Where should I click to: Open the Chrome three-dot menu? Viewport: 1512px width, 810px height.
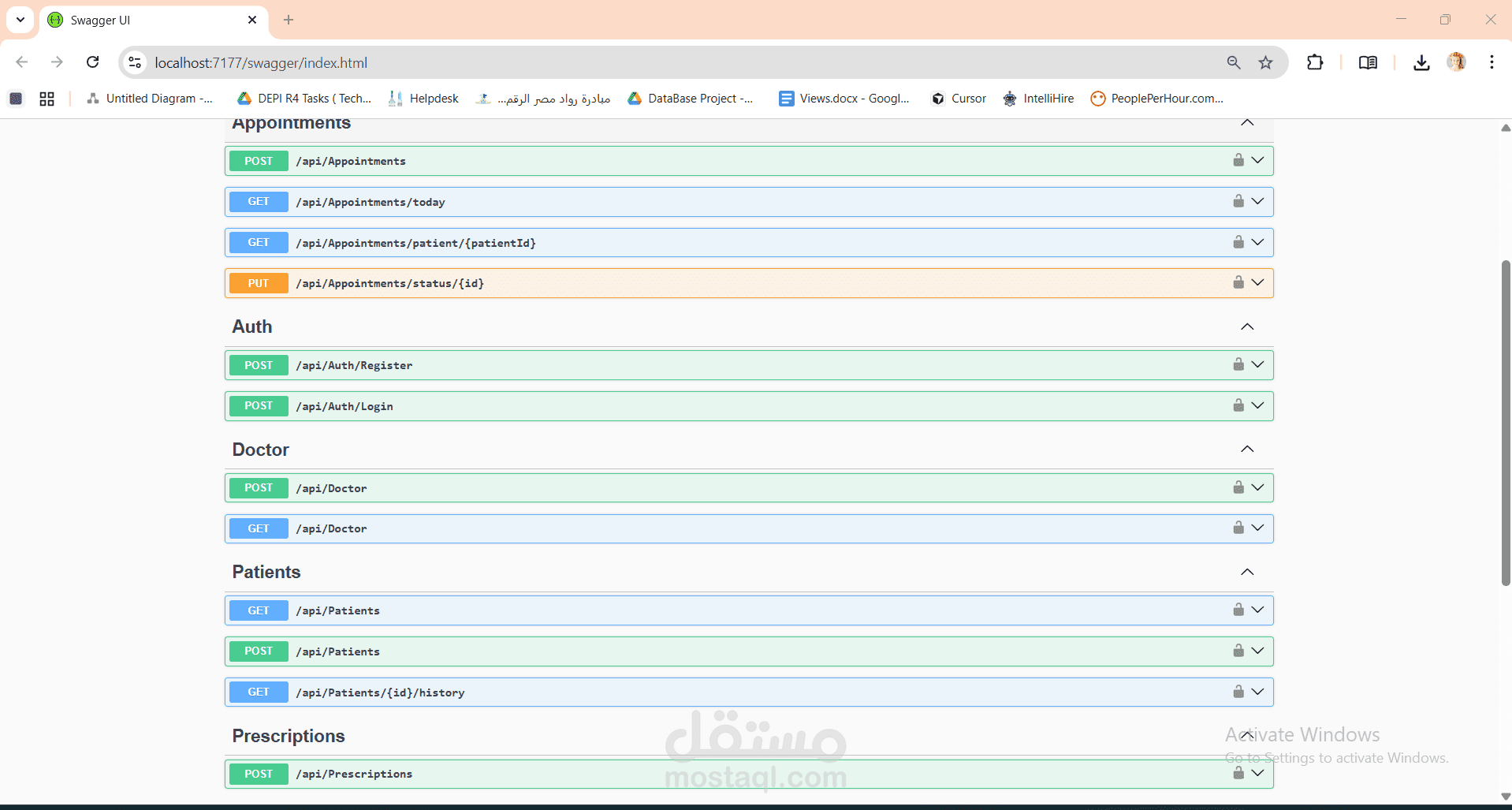point(1492,62)
